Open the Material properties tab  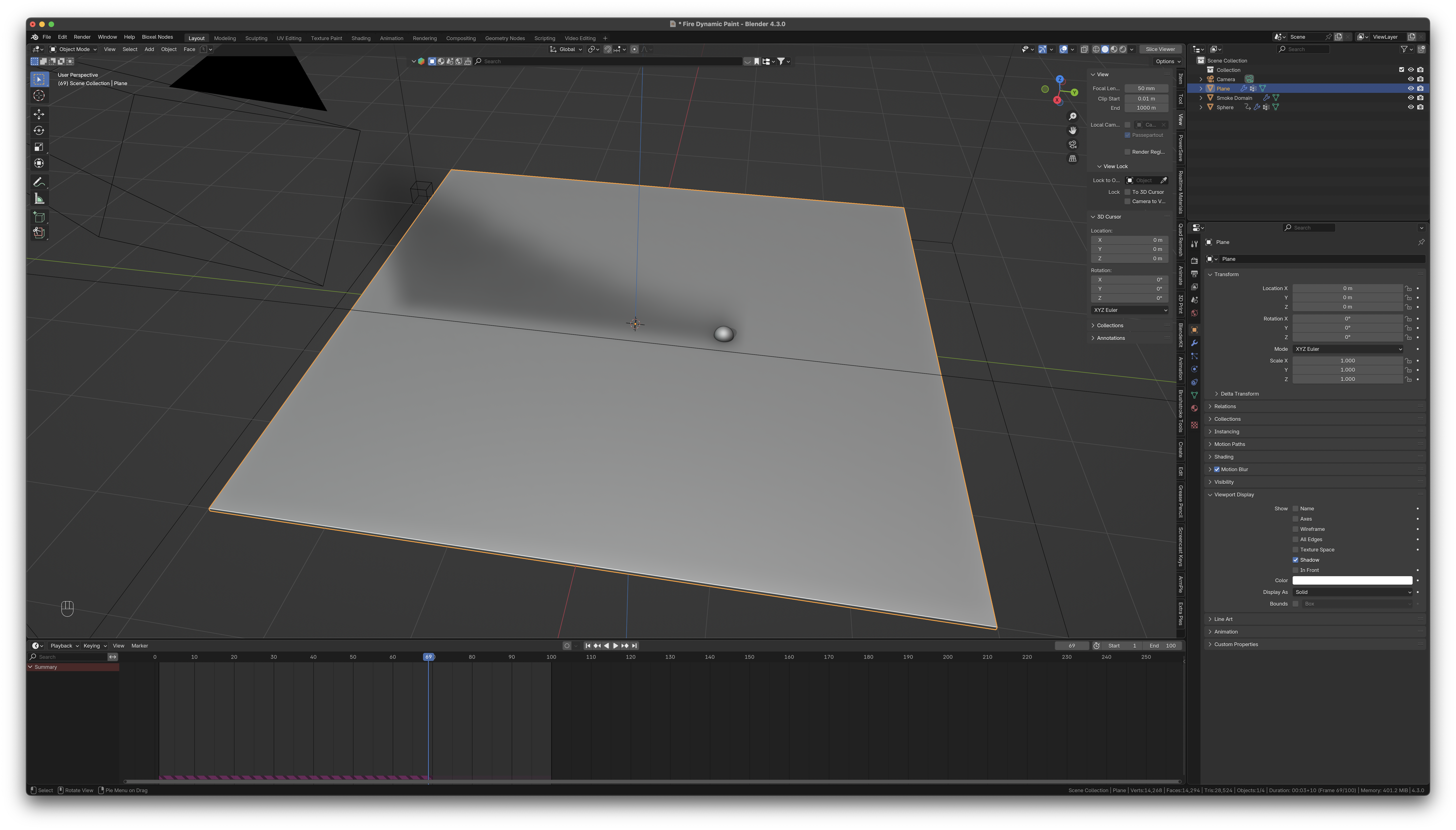pos(1194,408)
